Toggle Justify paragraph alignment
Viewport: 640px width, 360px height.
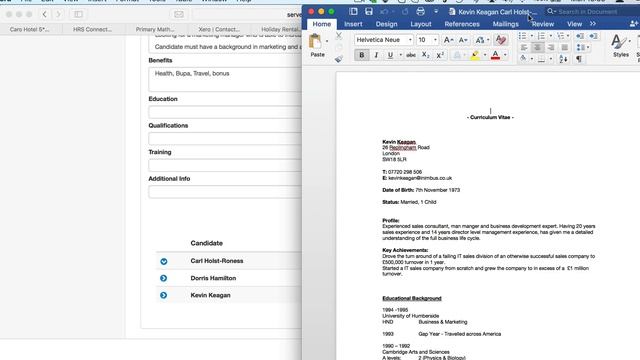pyautogui.click(x=564, y=48)
